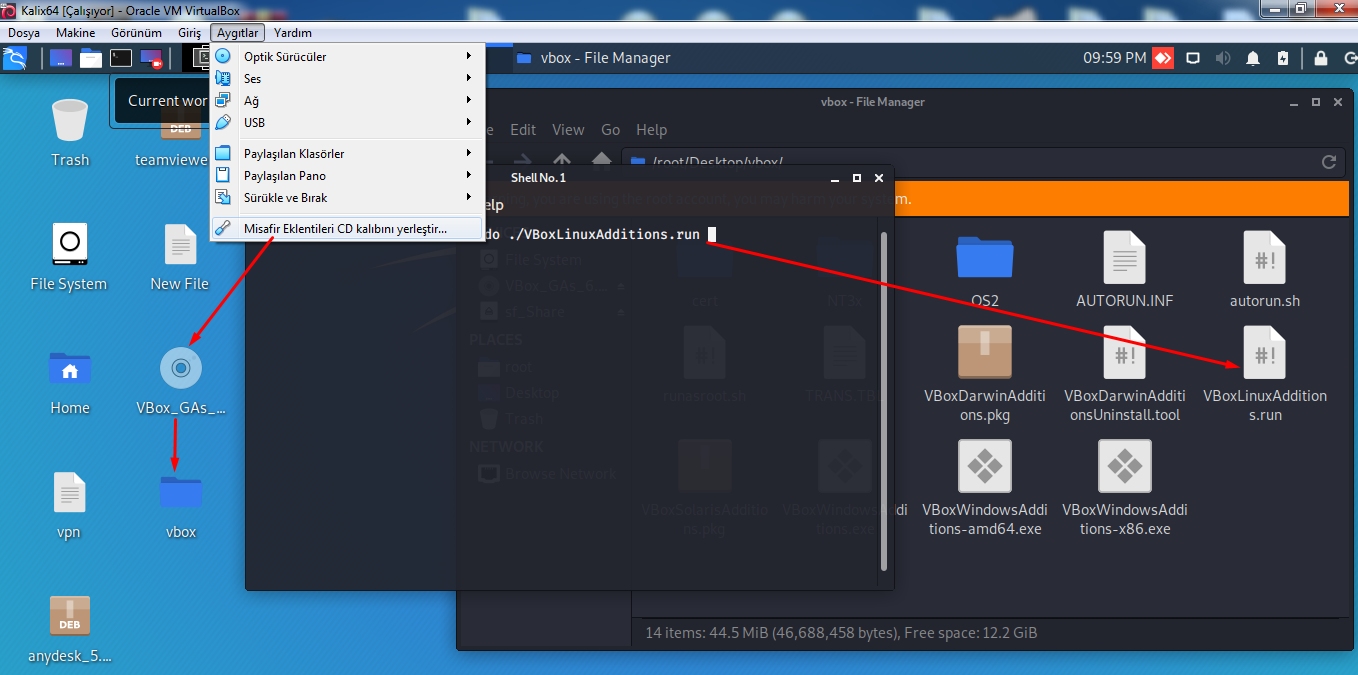This screenshot has height=675, width=1358.
Task: Open the screen recorder panel launcher
Action: point(151,58)
